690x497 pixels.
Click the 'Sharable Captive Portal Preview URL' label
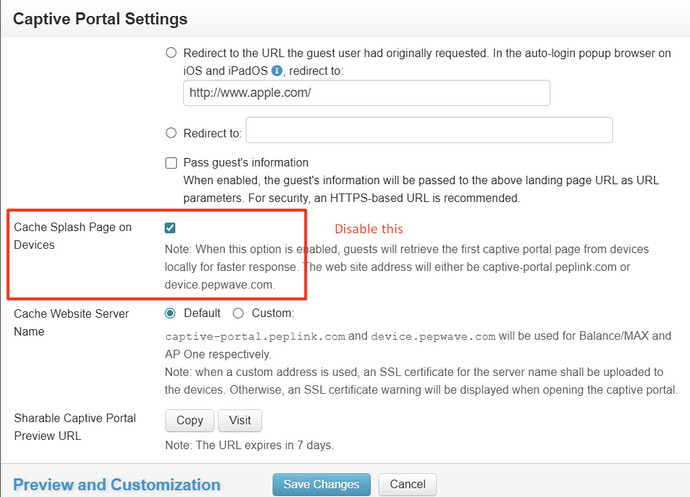(x=75, y=426)
